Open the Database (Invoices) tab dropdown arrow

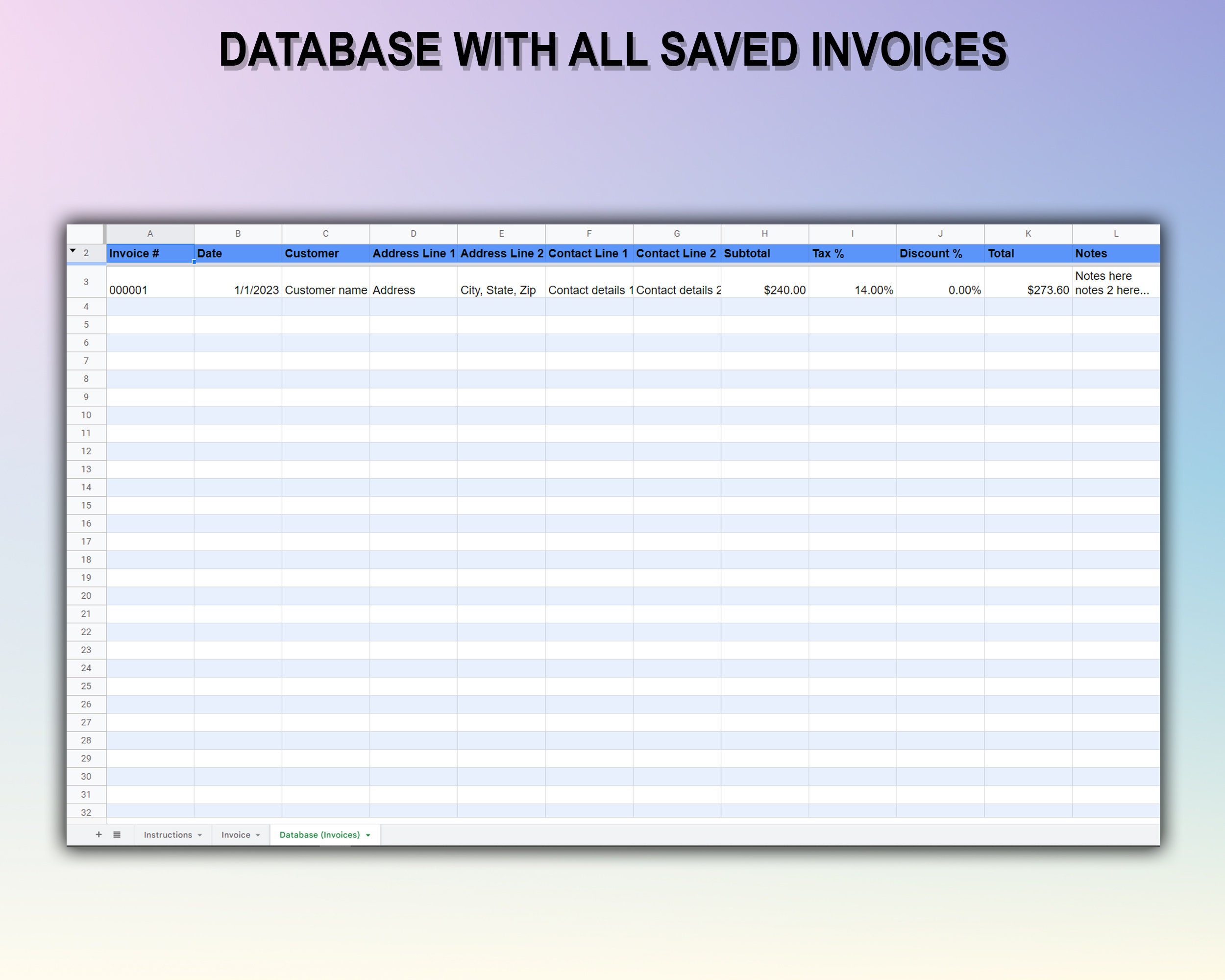pyautogui.click(x=368, y=834)
